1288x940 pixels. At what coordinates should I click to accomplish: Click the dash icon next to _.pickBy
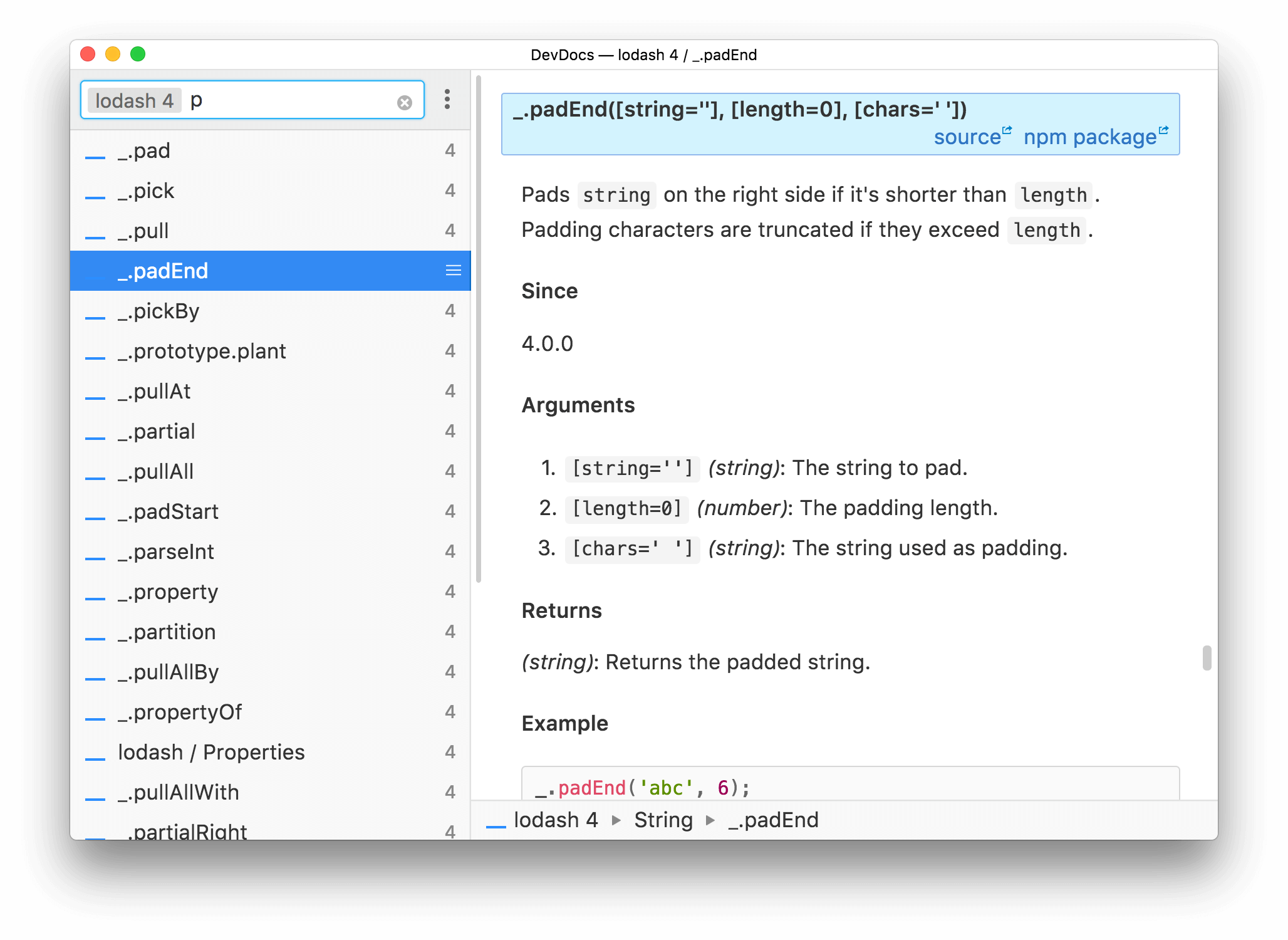95,315
